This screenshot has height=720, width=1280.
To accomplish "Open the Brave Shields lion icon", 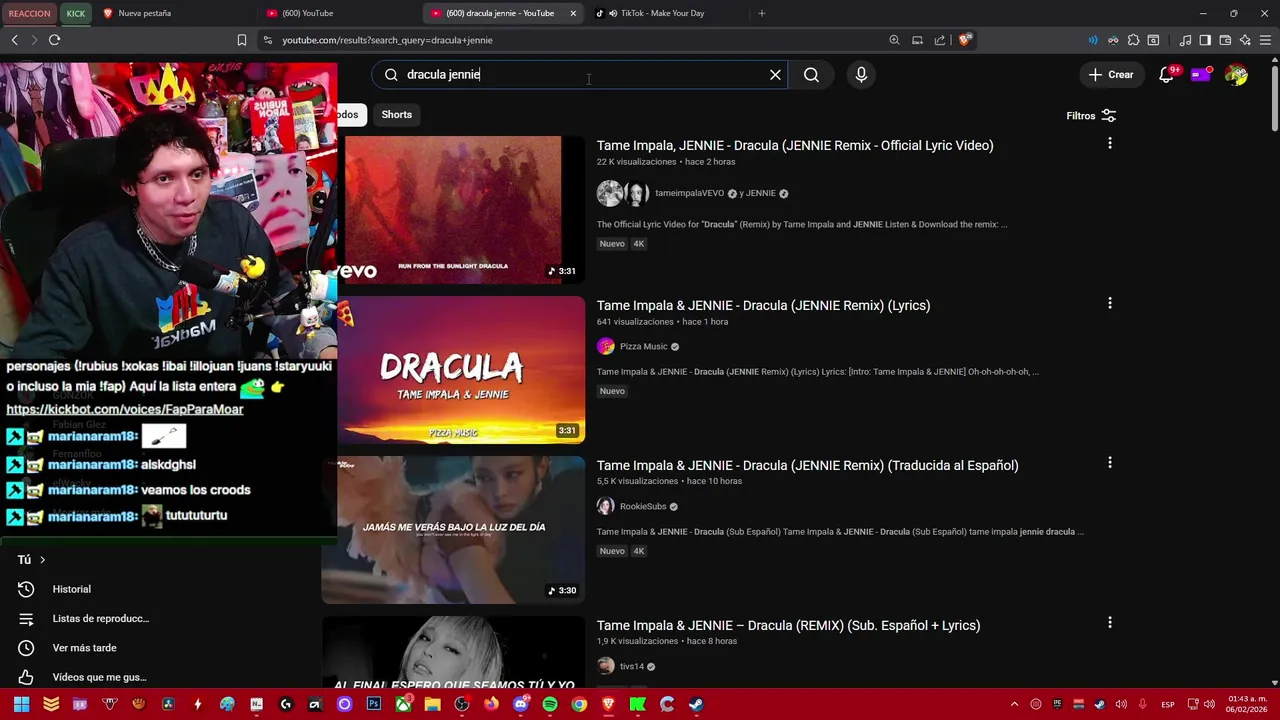I will coord(964,41).
